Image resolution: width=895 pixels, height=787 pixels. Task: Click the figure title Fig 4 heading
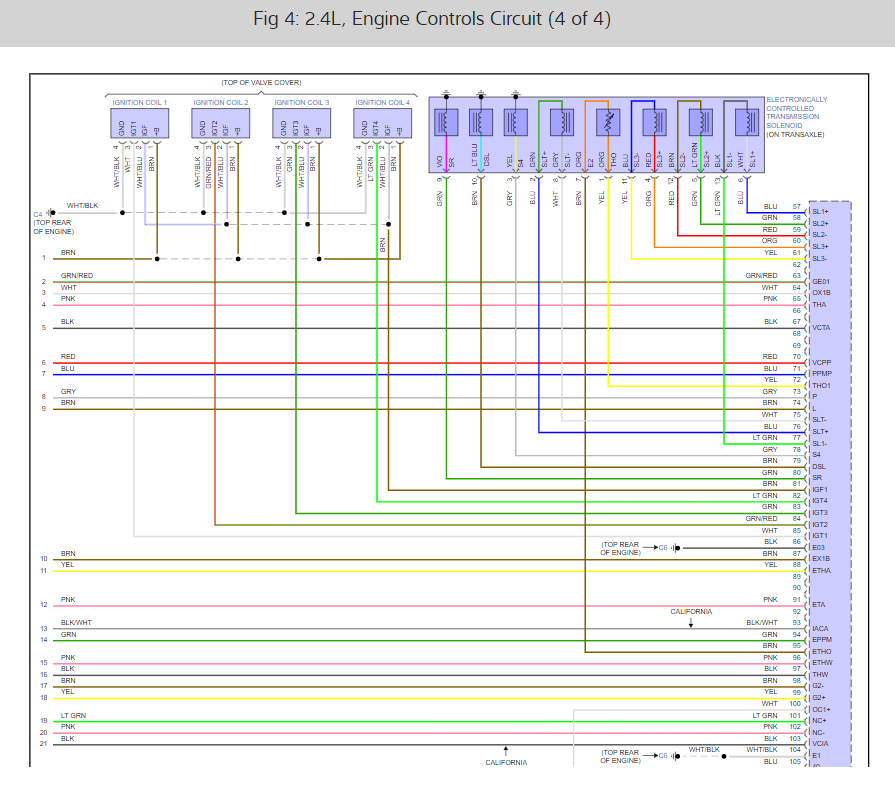tap(432, 19)
